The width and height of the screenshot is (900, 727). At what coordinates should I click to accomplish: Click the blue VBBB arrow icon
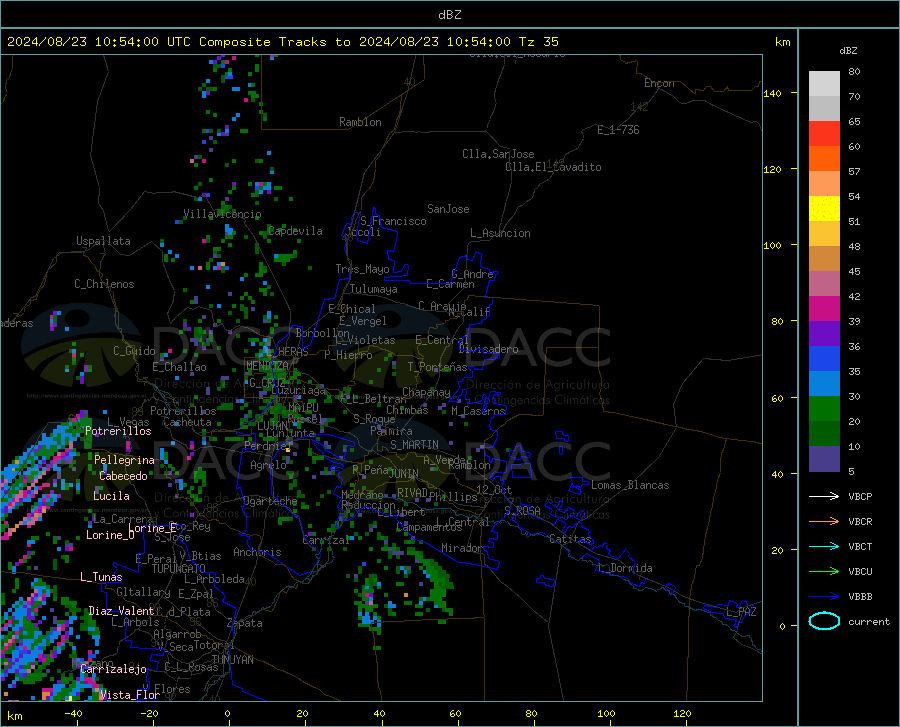824,597
